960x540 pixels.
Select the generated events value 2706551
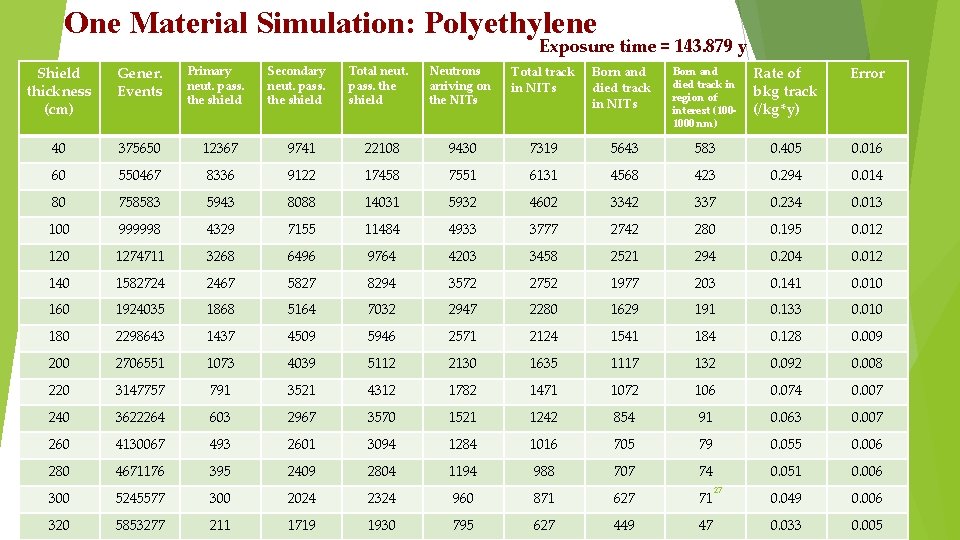click(140, 363)
